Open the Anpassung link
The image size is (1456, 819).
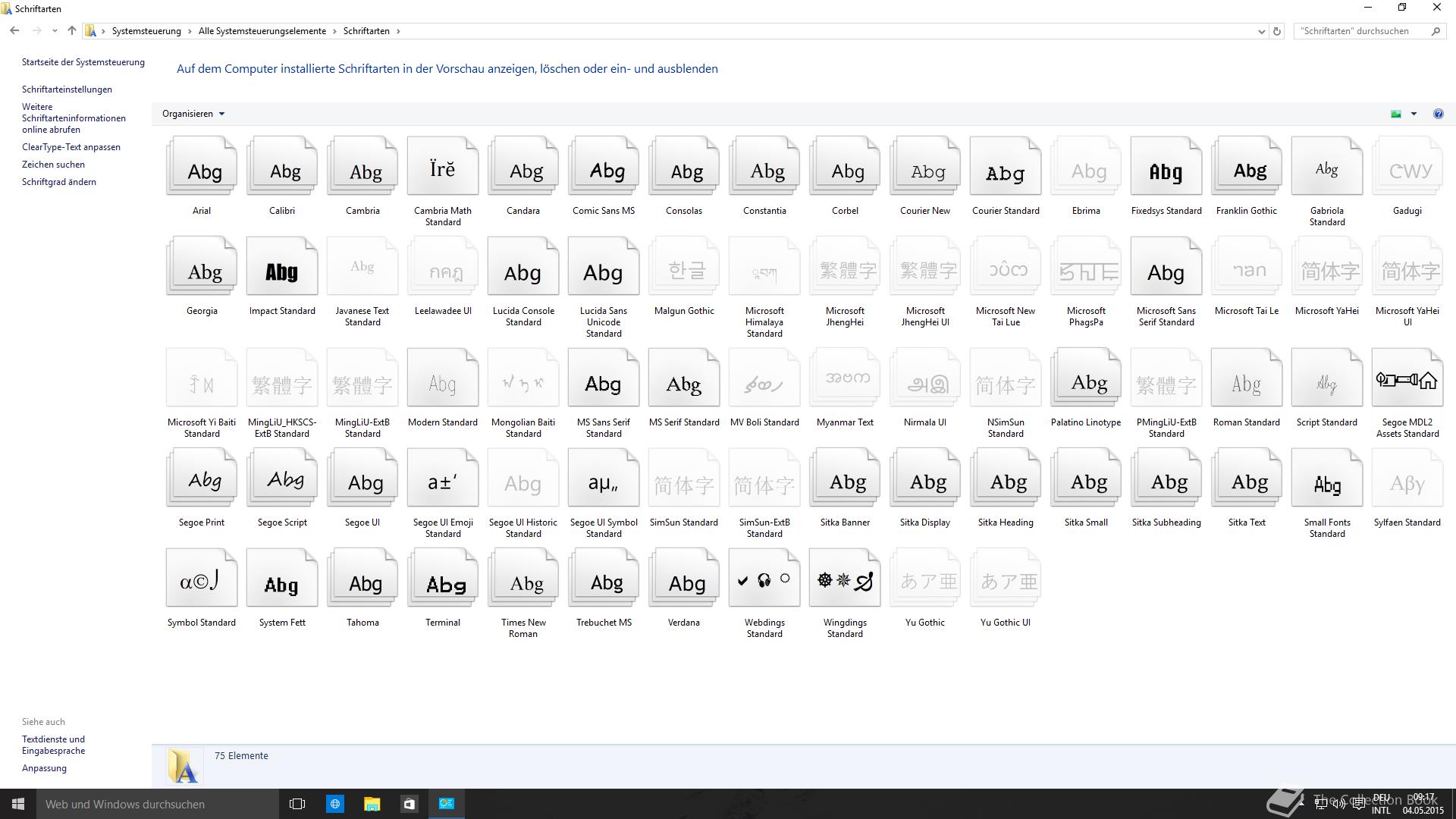coord(44,768)
